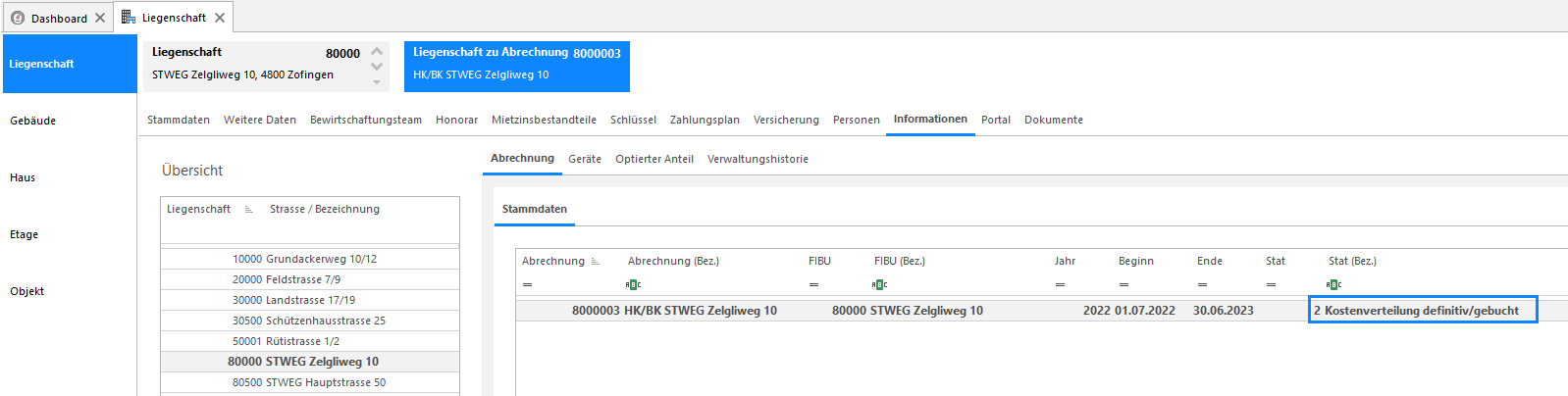Select row 30000 Landstrasse 17/19
This screenshot has height=396, width=1568.
click(x=310, y=300)
